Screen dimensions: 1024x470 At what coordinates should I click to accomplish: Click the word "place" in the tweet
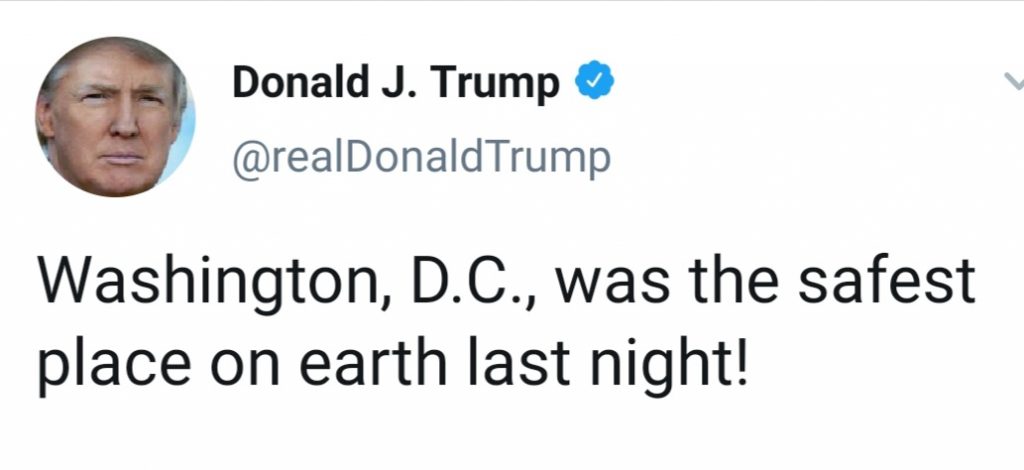104,364
